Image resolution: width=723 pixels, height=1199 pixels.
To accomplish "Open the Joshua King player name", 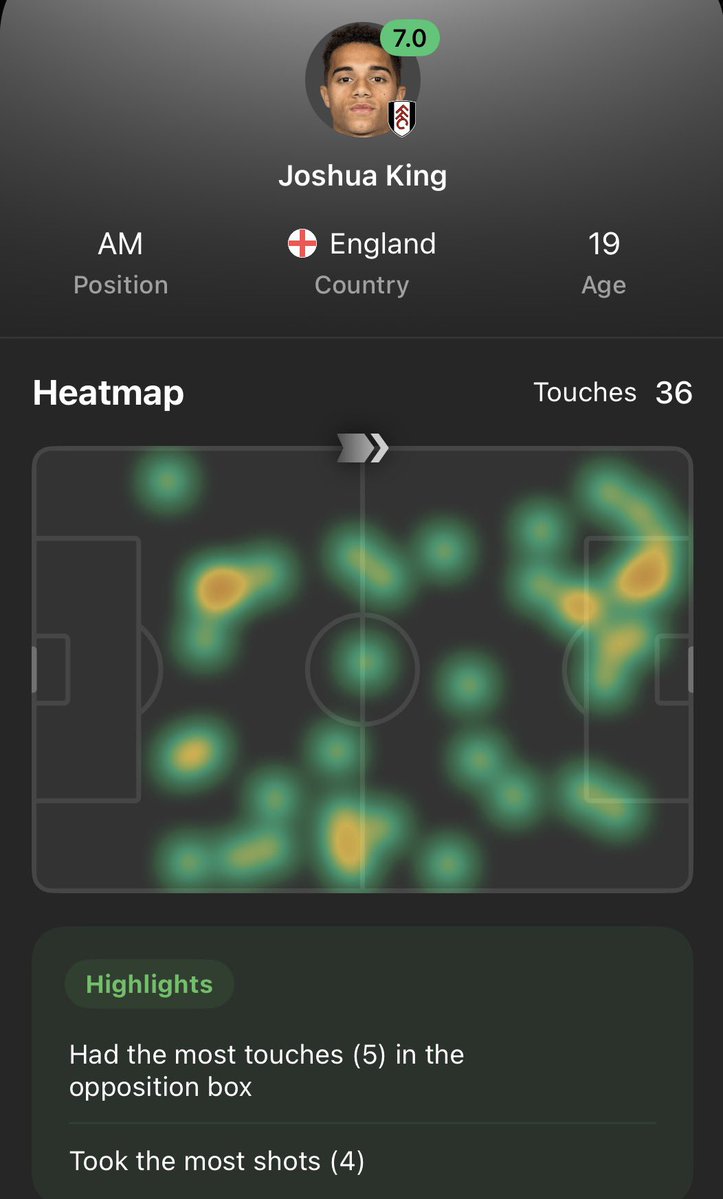I will click(362, 176).
